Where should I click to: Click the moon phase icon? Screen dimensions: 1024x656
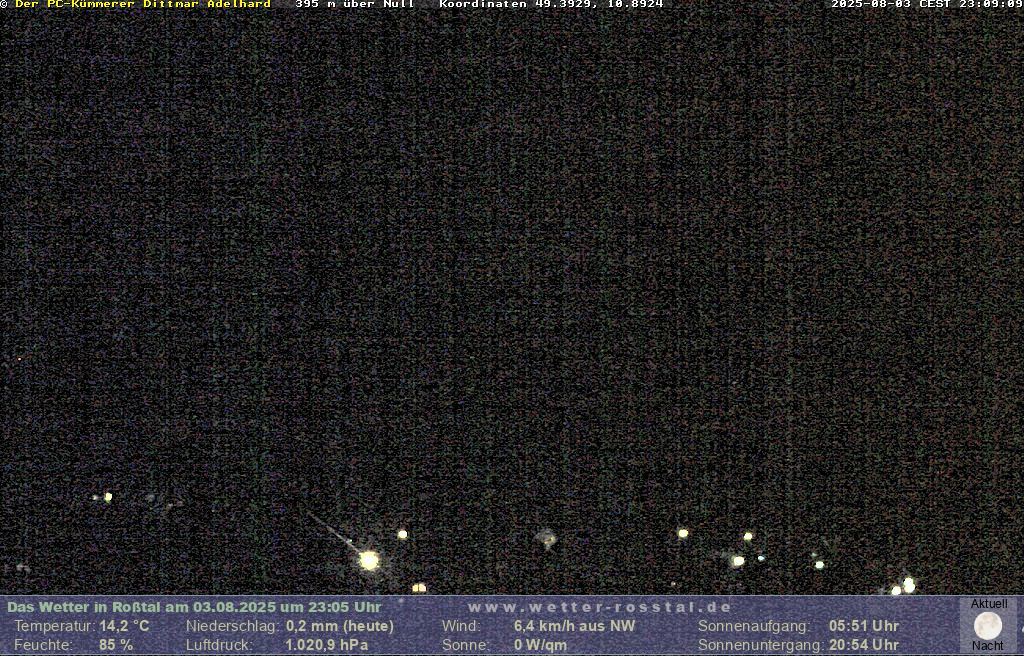click(x=987, y=626)
